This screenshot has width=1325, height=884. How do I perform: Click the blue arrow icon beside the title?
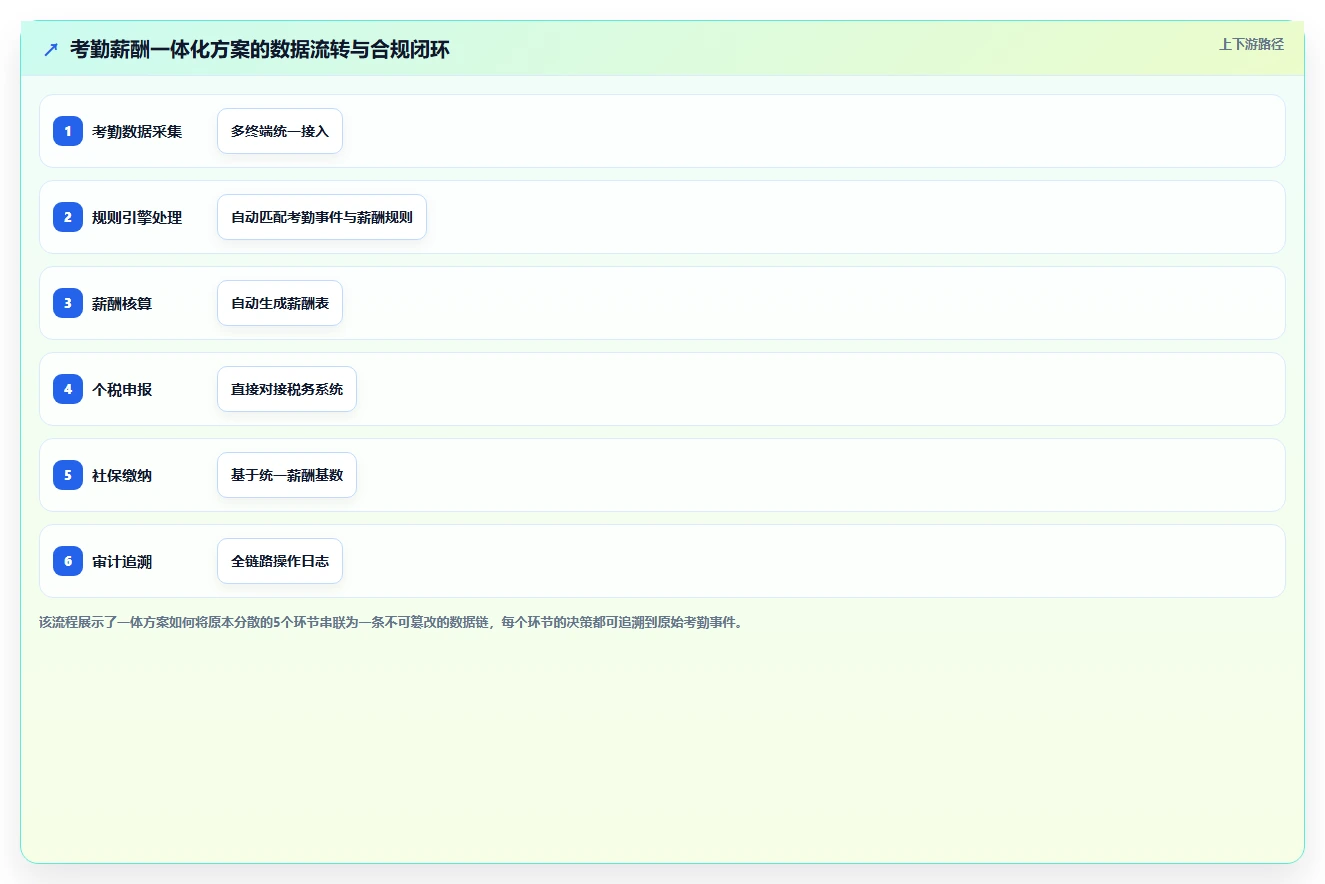click(51, 49)
